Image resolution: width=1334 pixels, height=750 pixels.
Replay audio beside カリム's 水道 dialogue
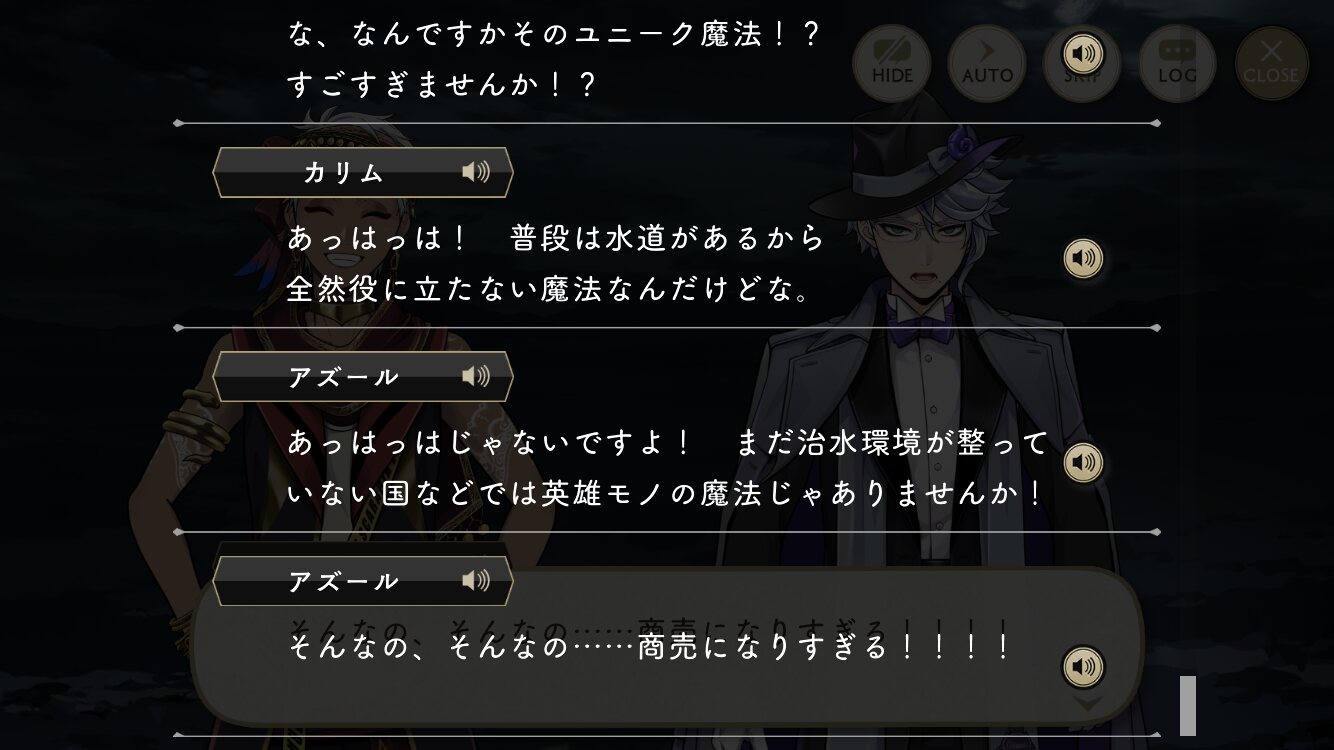[x=1083, y=259]
